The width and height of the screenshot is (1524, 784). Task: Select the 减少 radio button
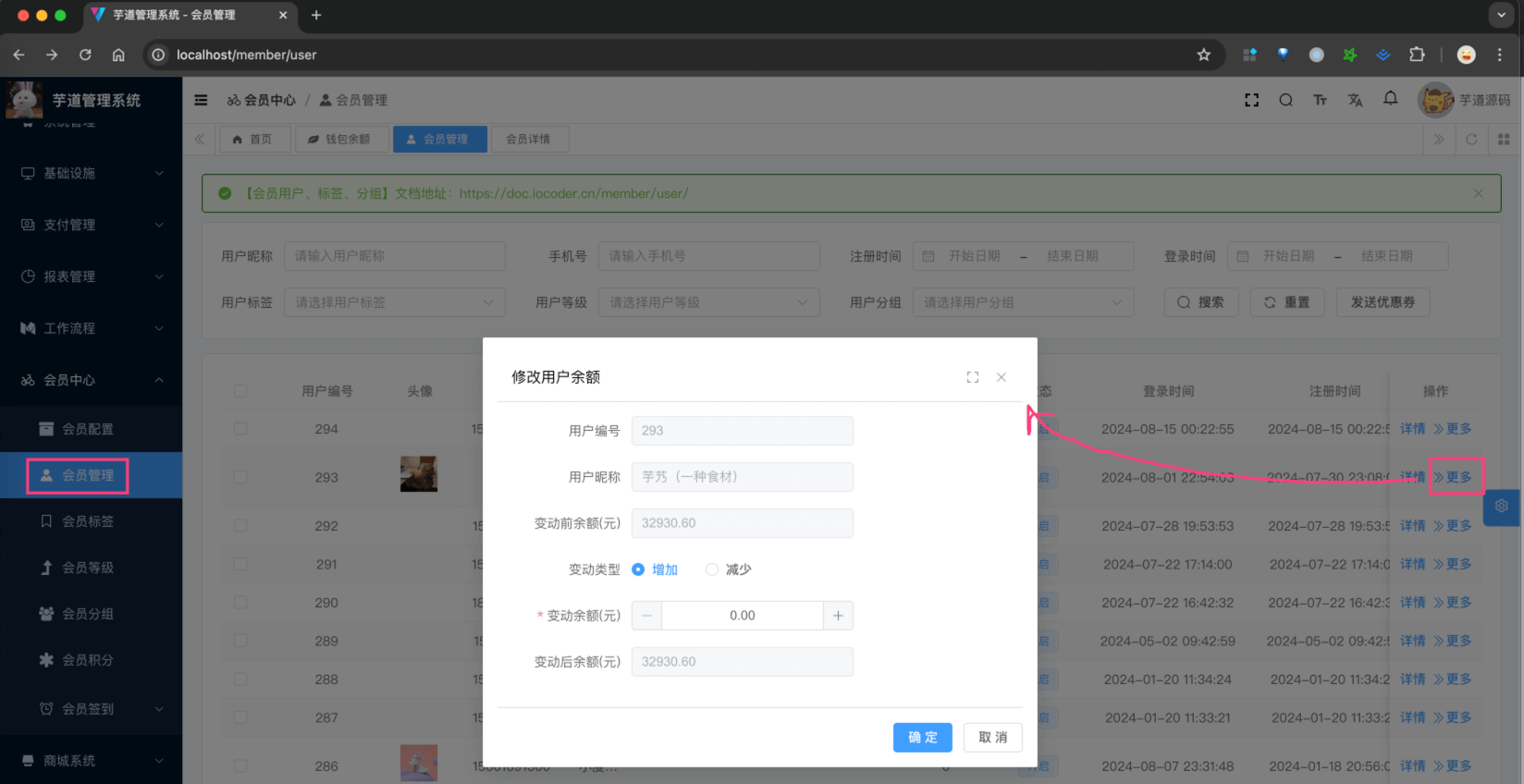[712, 570]
